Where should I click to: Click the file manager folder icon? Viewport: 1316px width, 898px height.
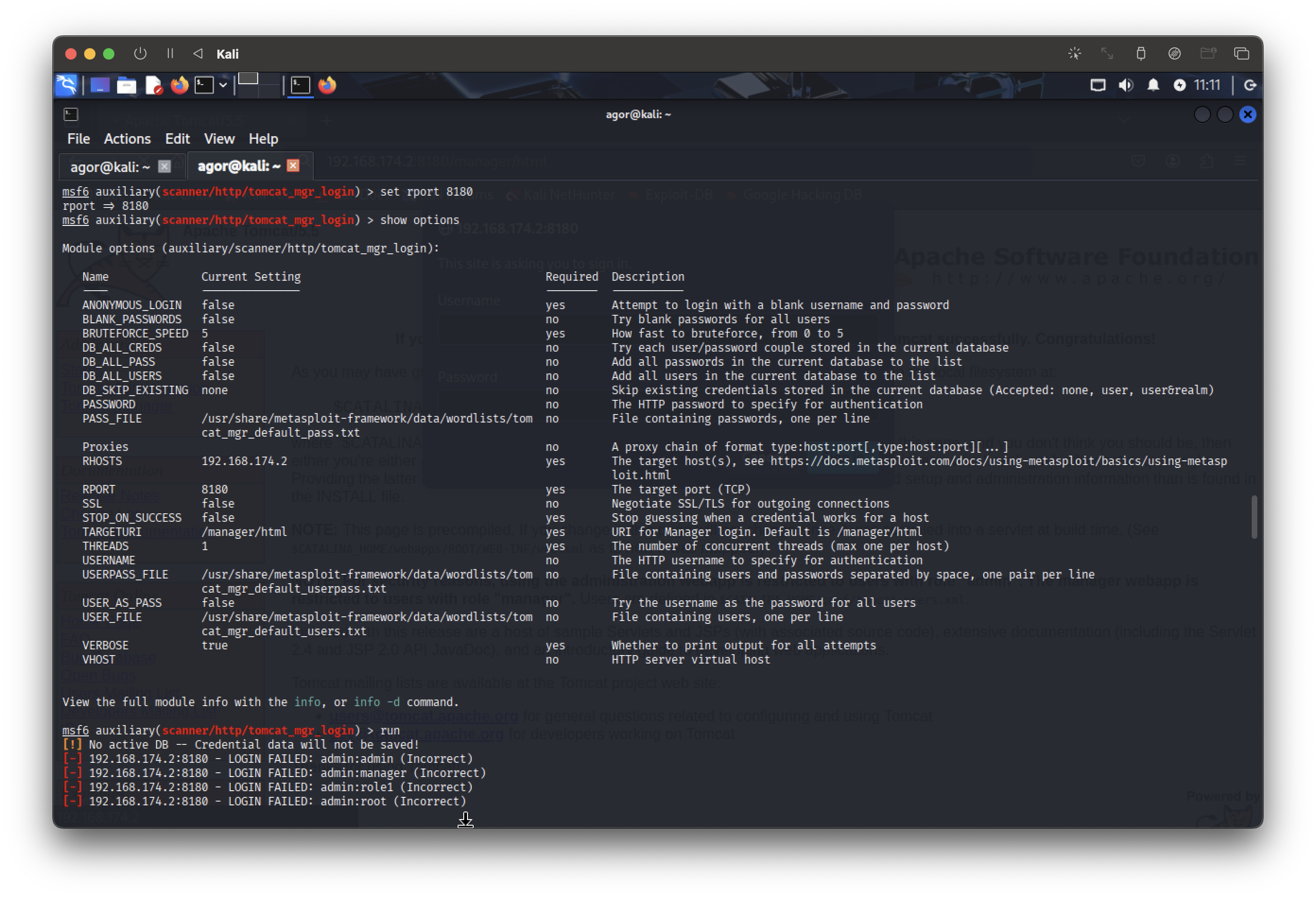(x=126, y=86)
